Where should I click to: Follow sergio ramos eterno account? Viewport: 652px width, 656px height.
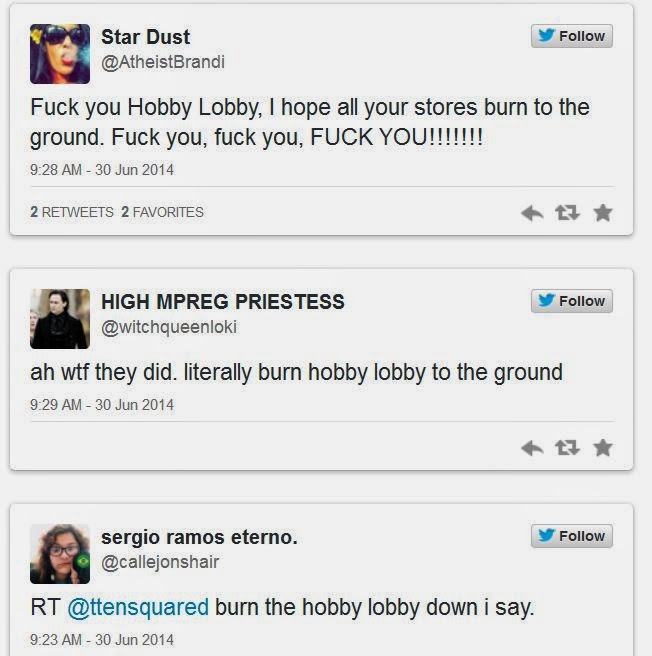pyautogui.click(x=571, y=536)
